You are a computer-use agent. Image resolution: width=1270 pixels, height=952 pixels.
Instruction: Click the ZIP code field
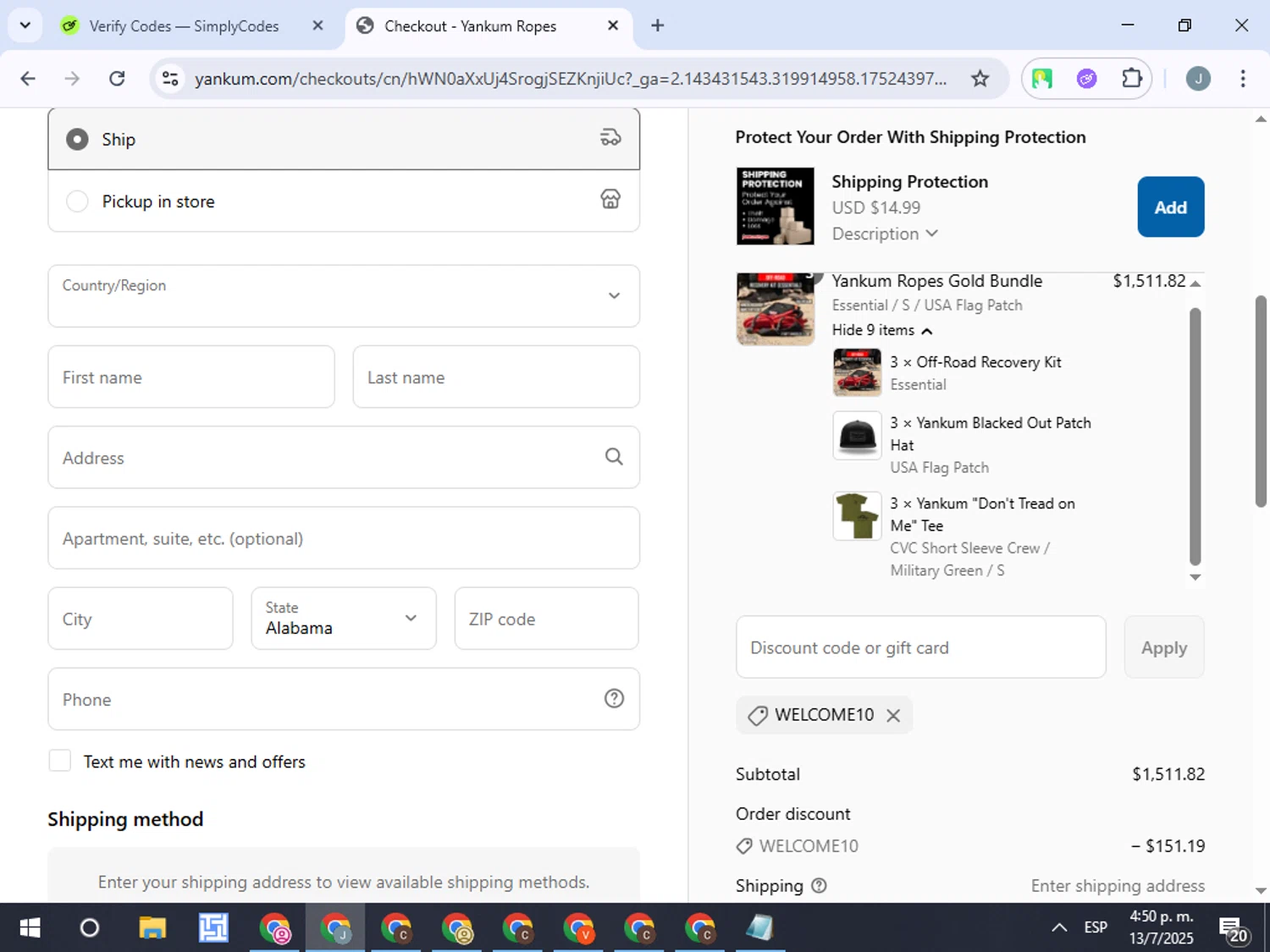point(546,619)
